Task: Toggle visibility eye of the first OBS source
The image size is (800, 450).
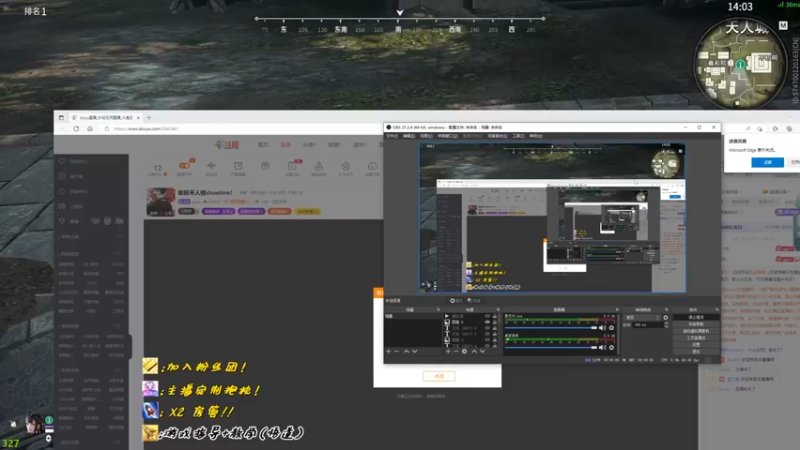Action: coord(487,316)
